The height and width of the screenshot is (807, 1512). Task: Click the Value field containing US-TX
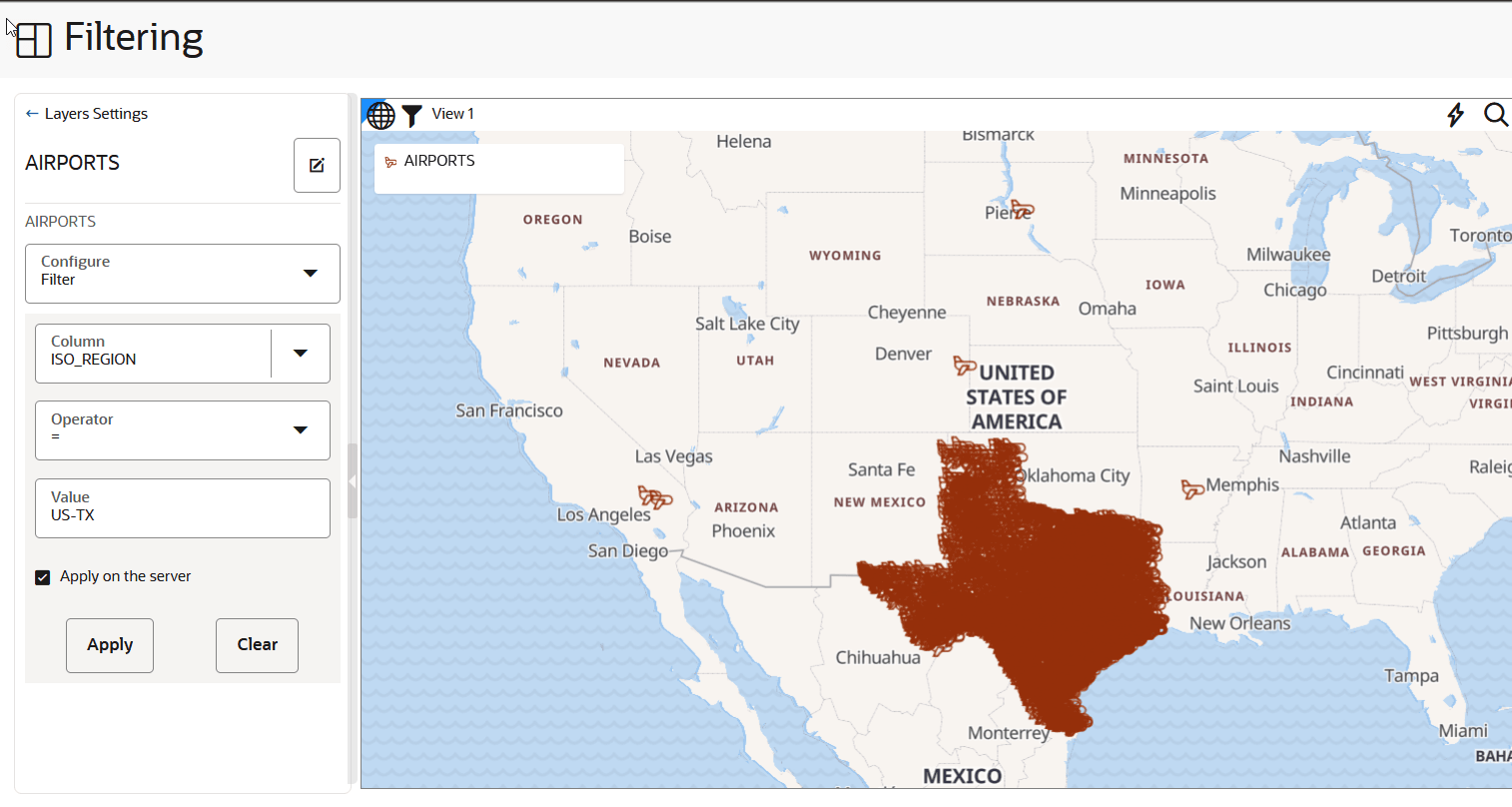pos(183,507)
